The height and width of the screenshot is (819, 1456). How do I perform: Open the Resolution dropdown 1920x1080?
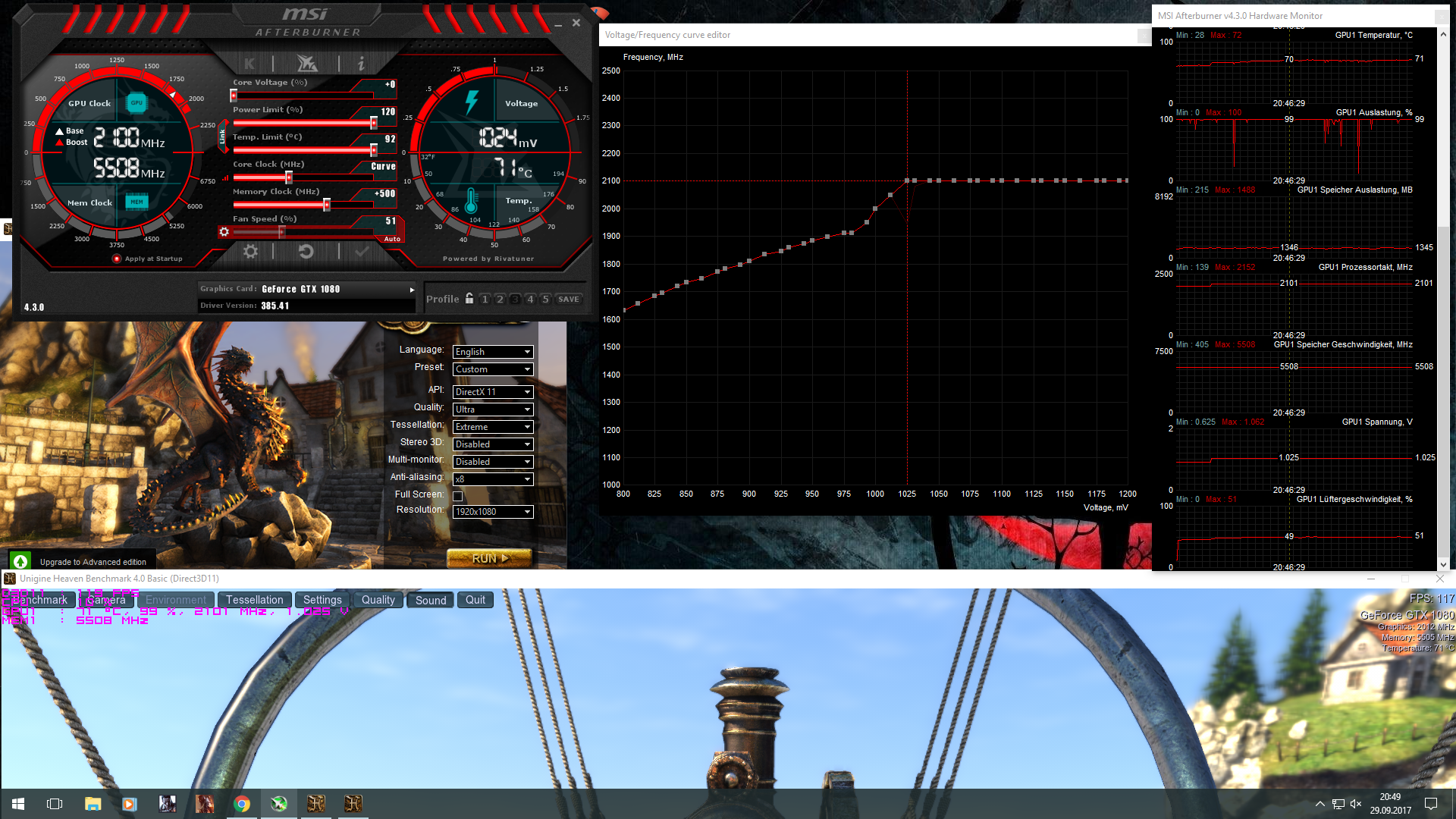coord(493,512)
